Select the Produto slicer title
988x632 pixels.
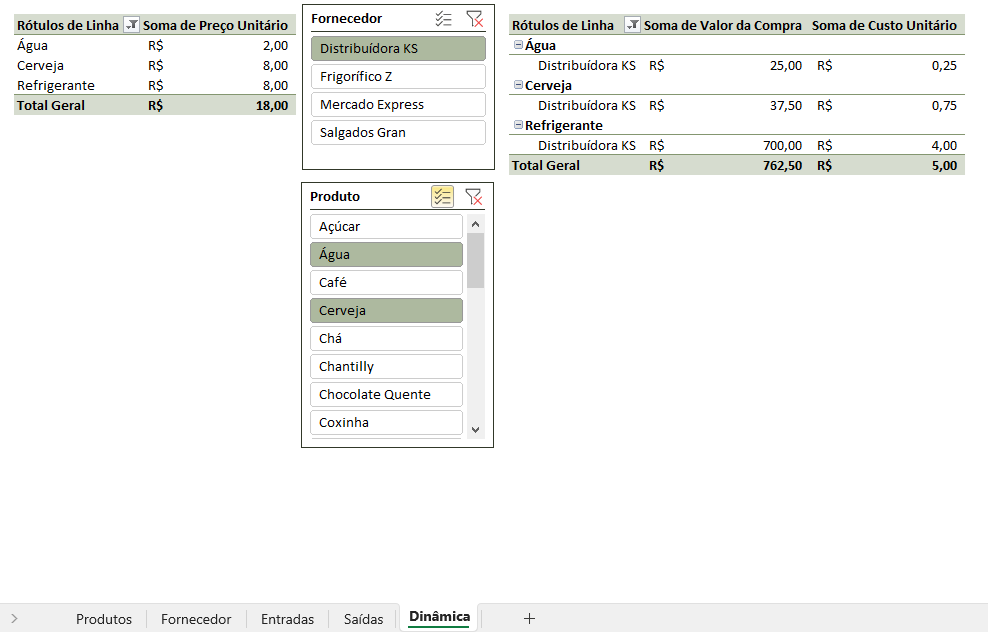point(335,196)
